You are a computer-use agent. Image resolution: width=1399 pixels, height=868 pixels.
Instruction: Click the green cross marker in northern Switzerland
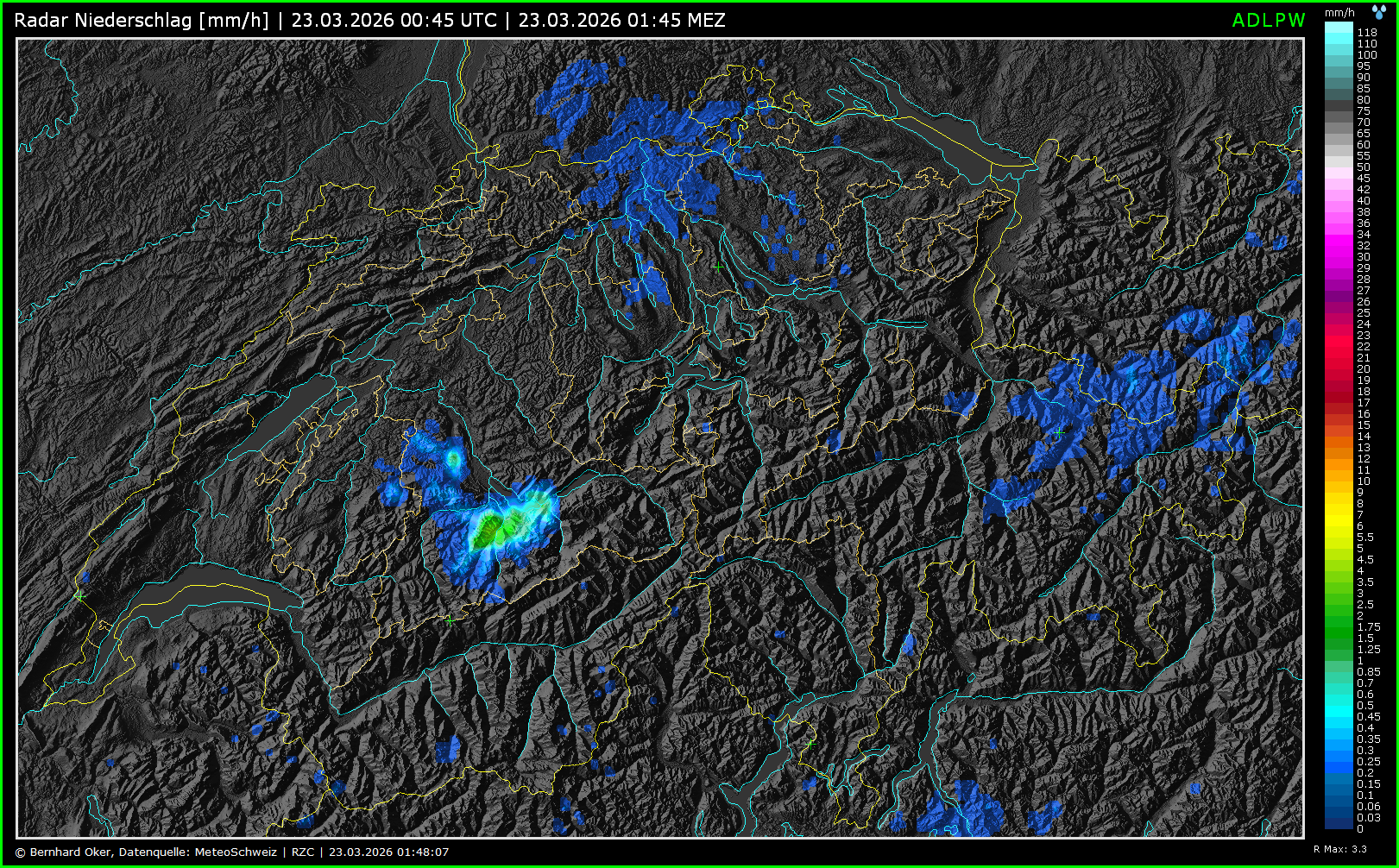718,267
